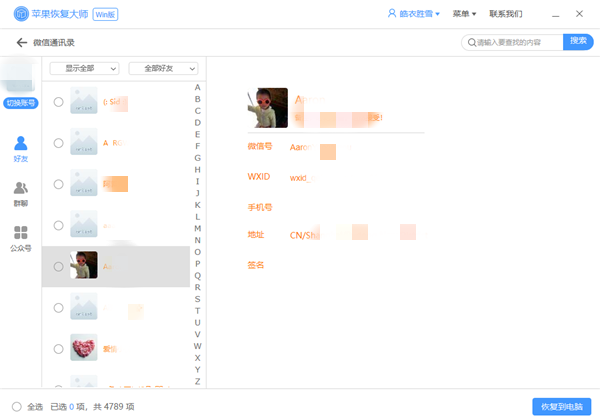Click the 搜索 search button

(578, 41)
